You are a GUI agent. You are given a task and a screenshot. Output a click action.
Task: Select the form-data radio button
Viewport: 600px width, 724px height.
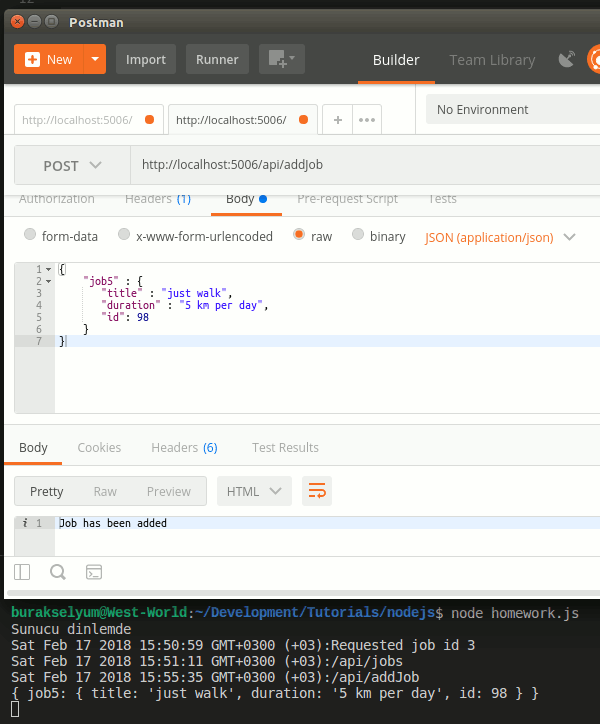click(x=30, y=234)
